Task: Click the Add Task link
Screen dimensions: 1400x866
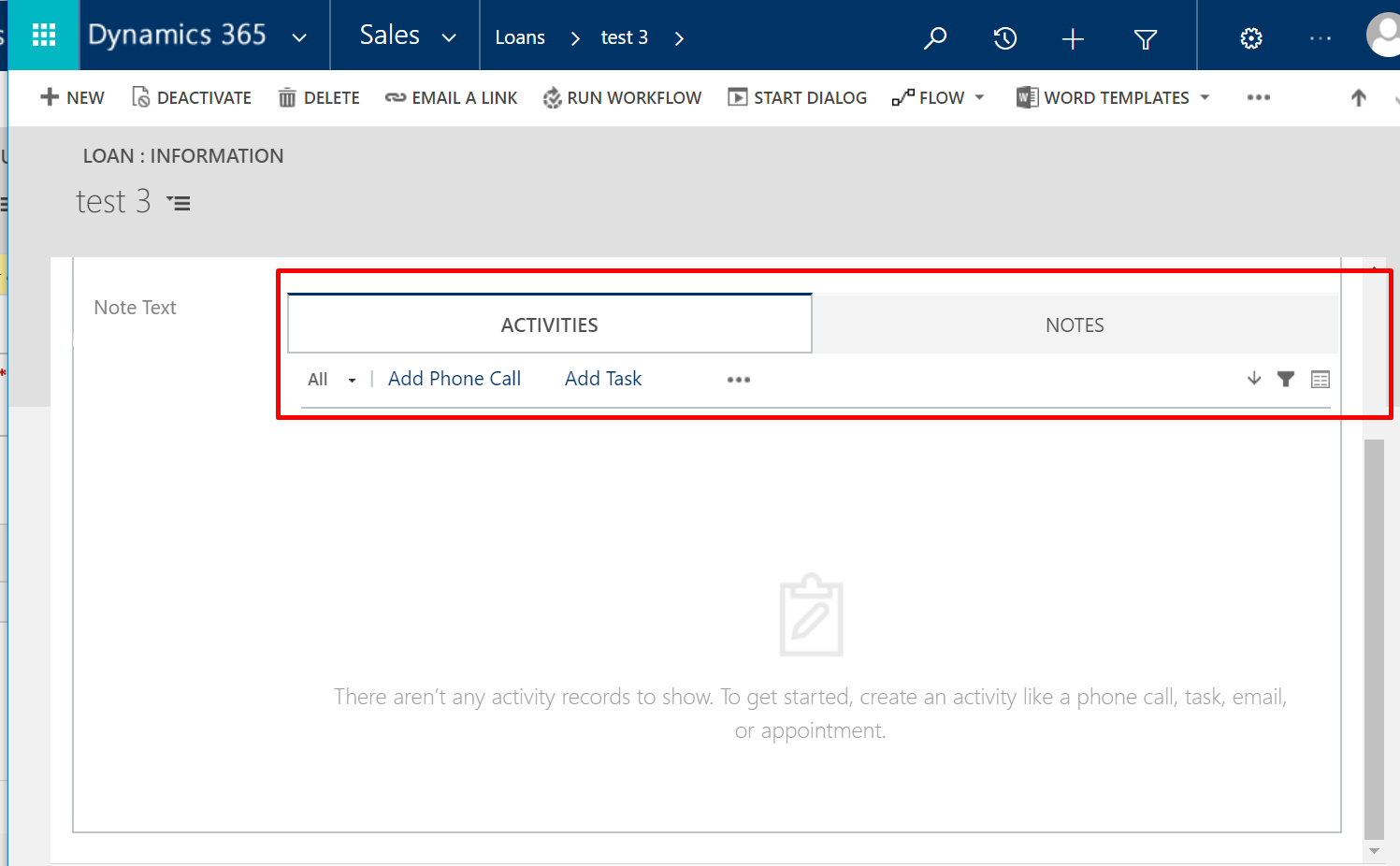Action: (603, 379)
